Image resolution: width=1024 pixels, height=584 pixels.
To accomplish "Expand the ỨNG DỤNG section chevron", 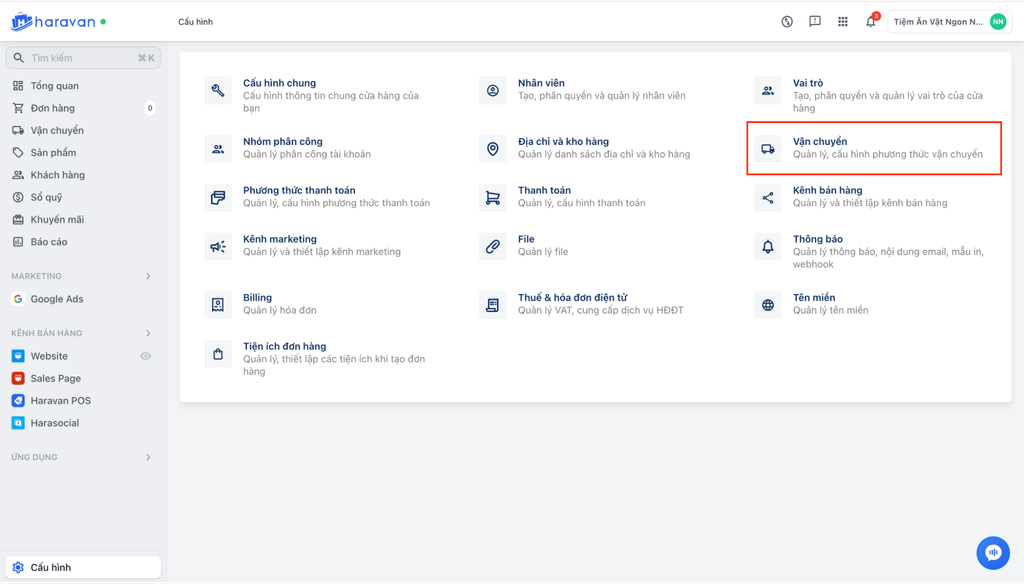I will 148,457.
